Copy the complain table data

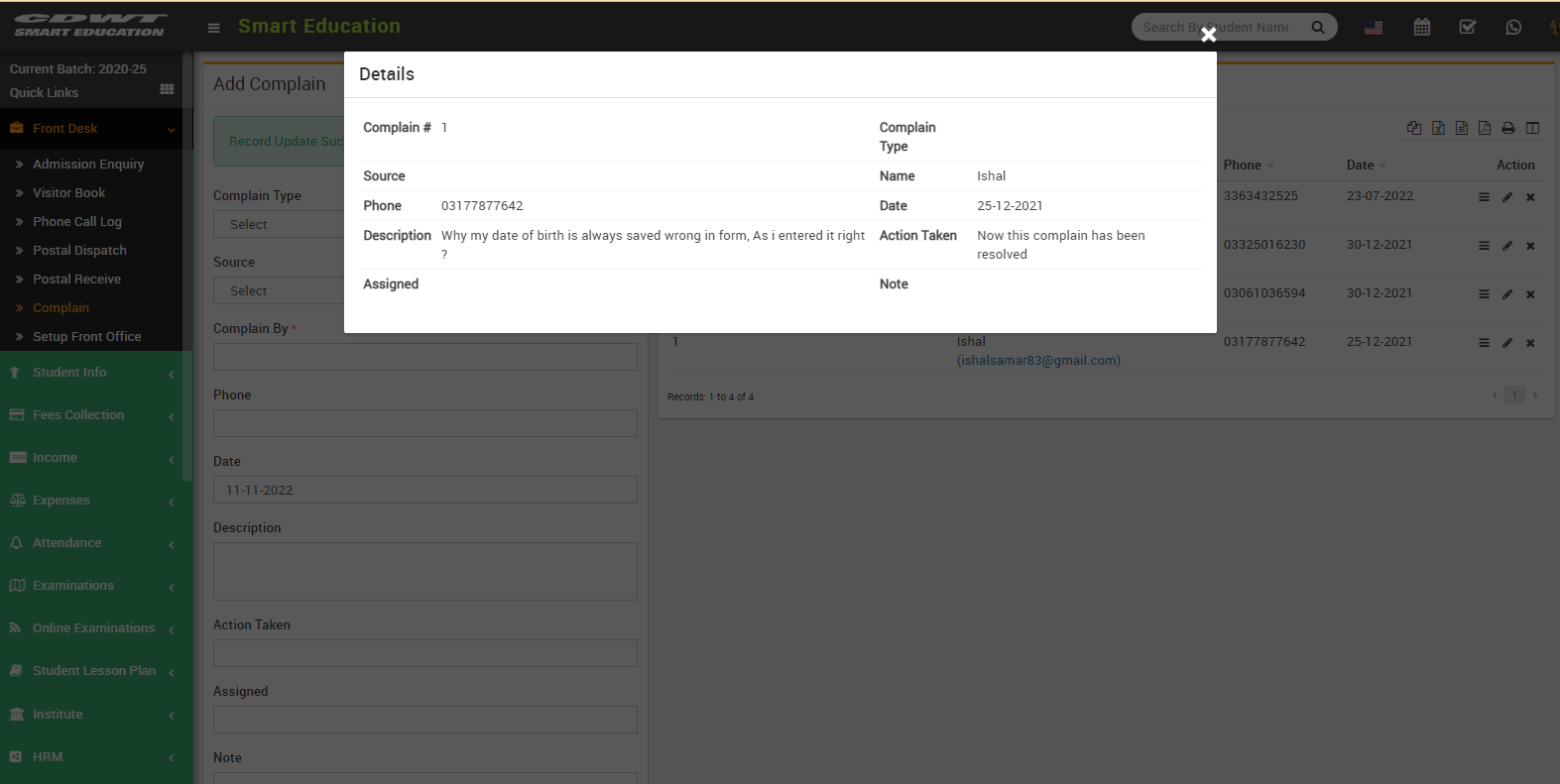click(x=1414, y=128)
